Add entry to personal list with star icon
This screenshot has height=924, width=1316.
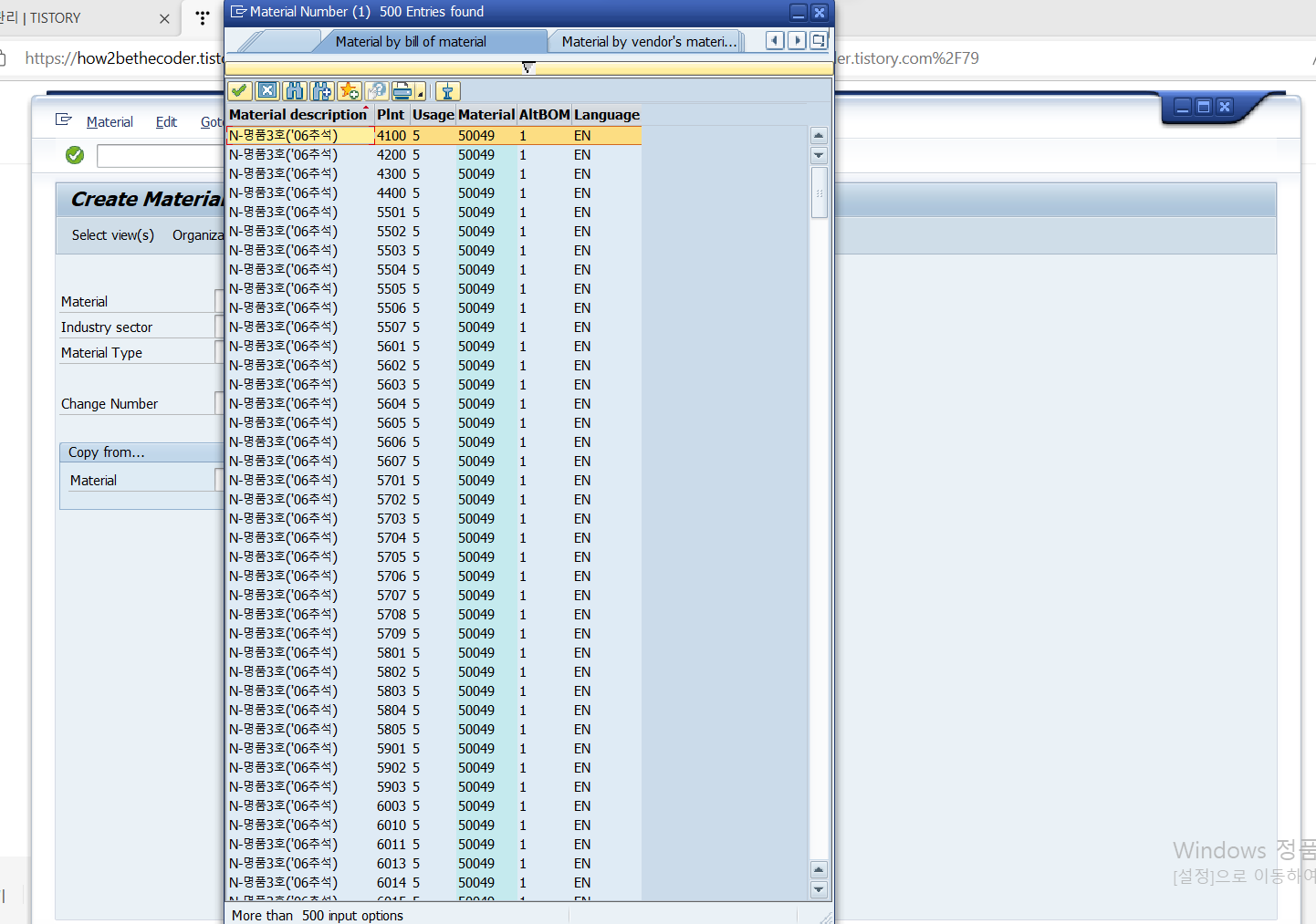(349, 91)
